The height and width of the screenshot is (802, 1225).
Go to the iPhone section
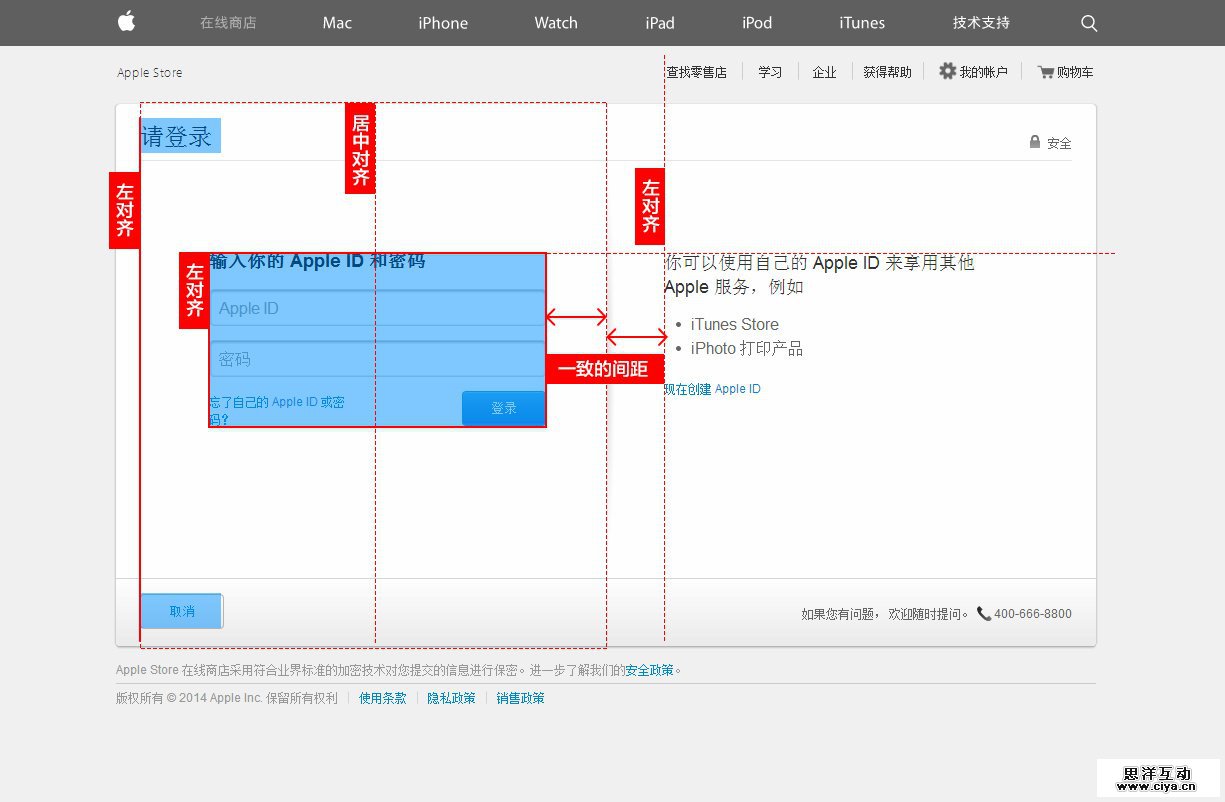[x=443, y=23]
